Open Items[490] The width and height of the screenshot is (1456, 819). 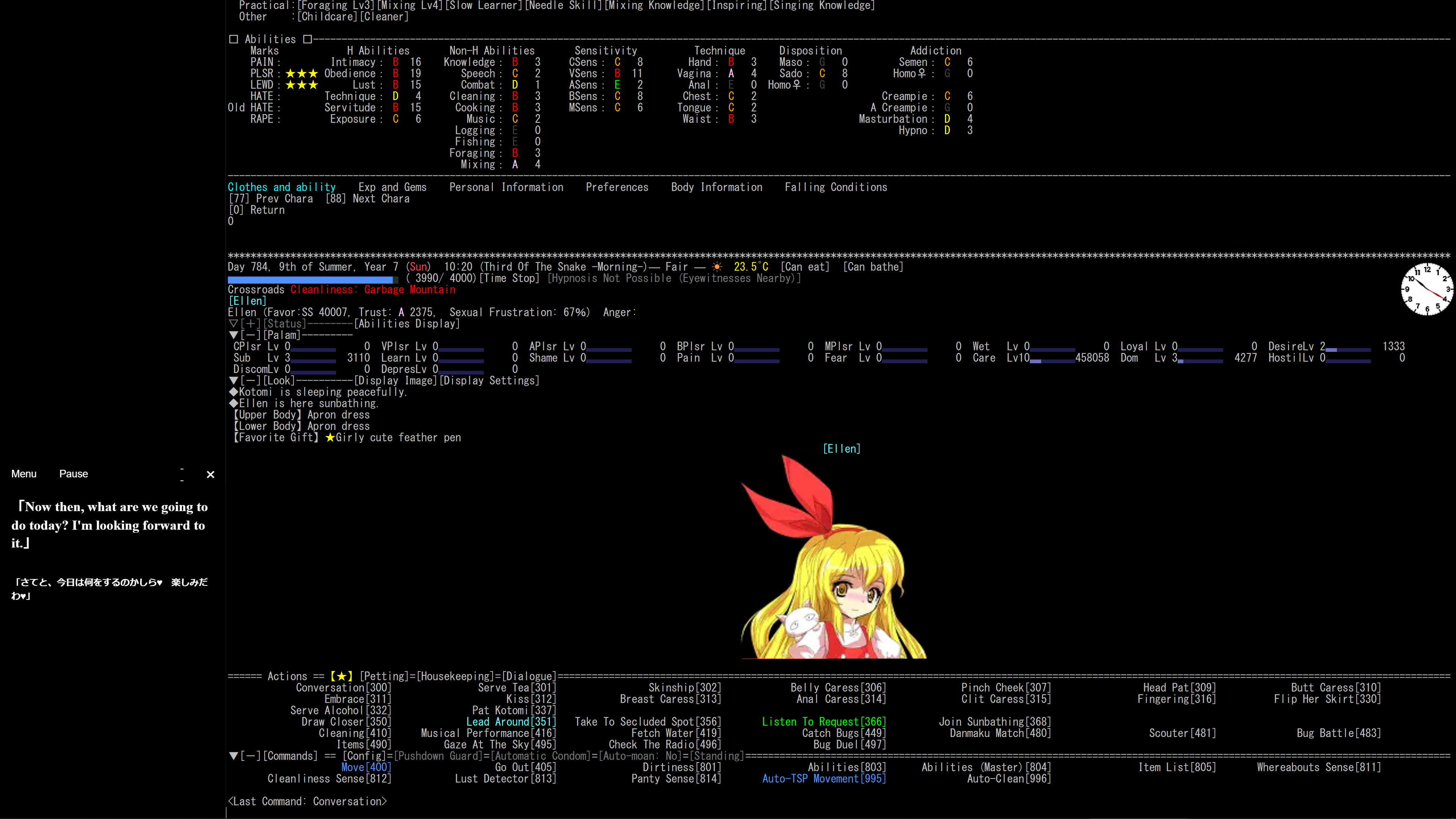364,744
